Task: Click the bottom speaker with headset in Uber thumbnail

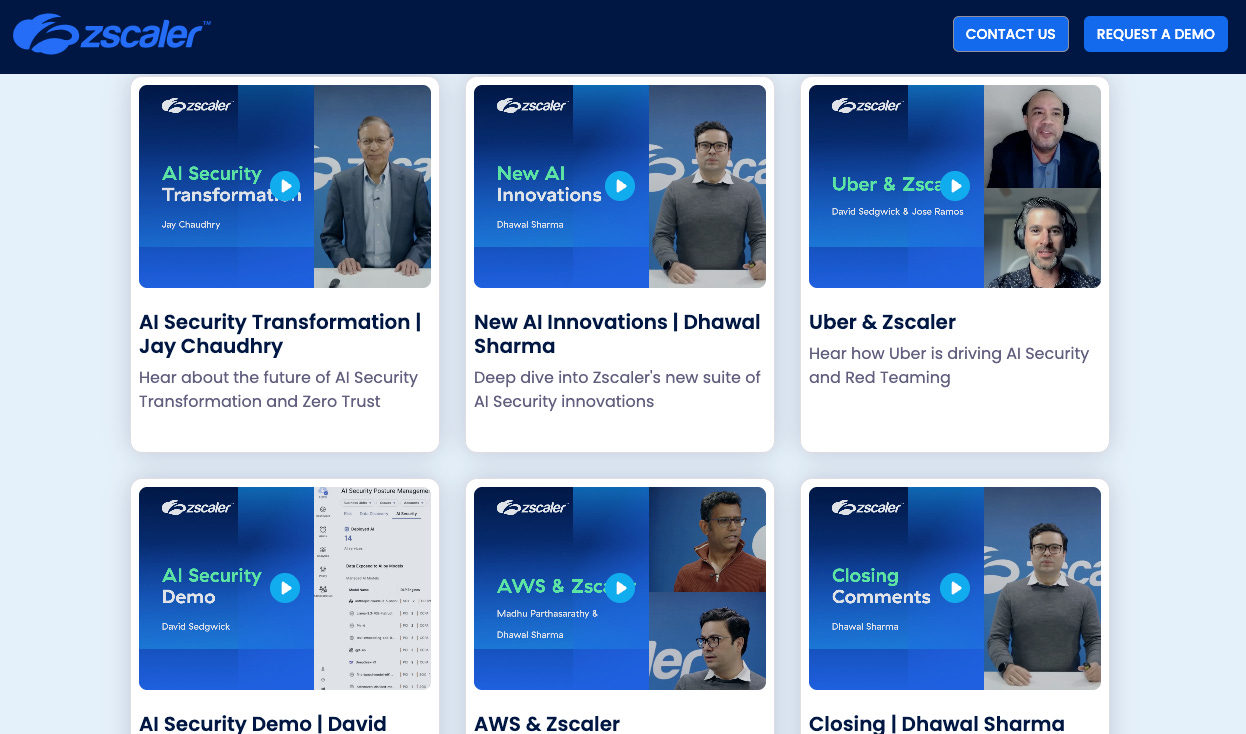Action: click(x=1042, y=238)
